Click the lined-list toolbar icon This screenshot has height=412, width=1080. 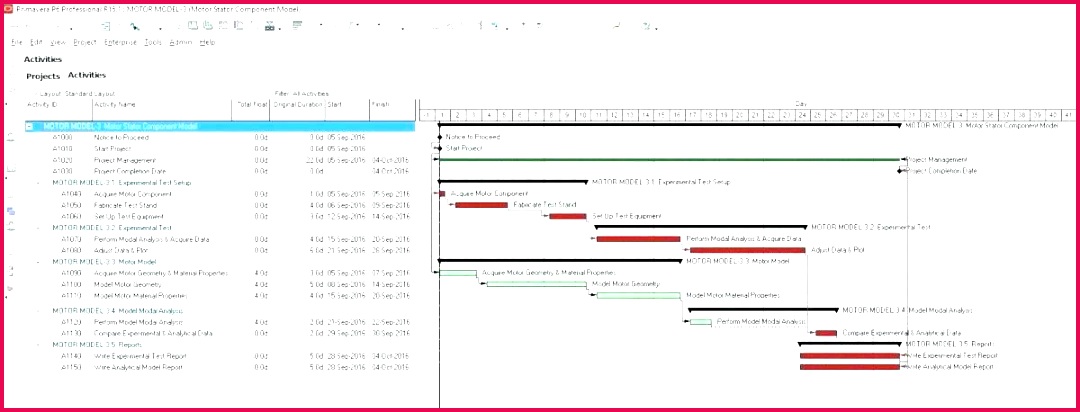[x=298, y=25]
